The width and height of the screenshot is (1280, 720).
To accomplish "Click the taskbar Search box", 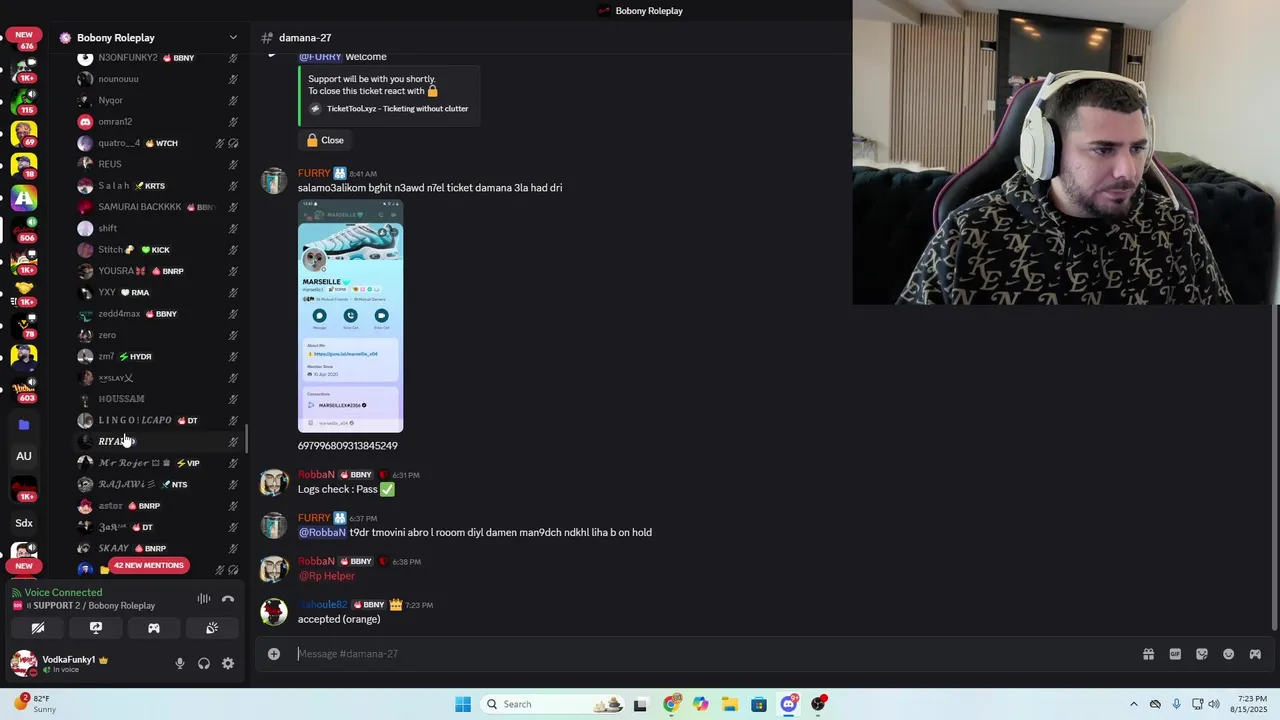I will 554,704.
